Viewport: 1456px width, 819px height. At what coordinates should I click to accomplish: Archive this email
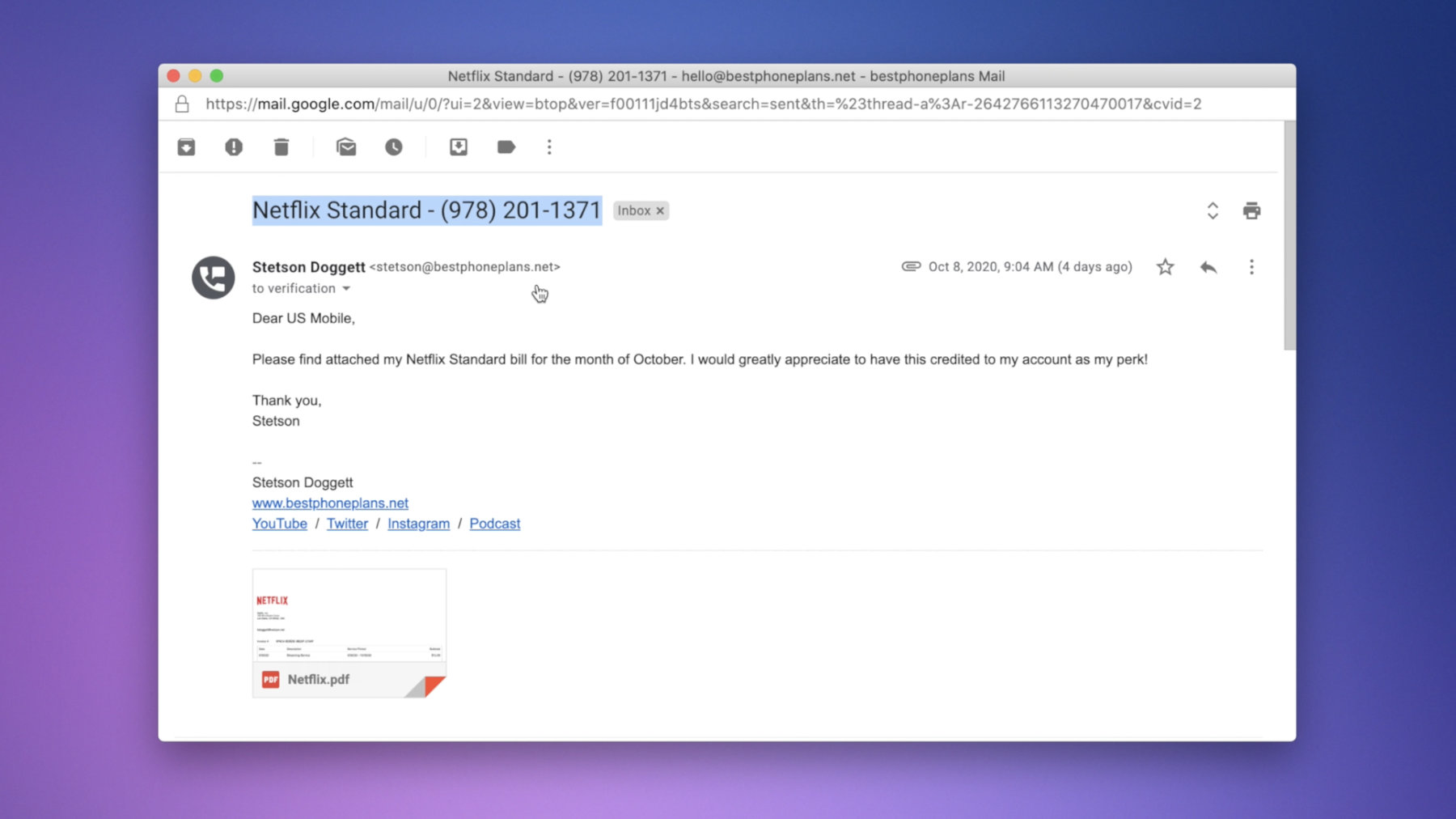point(185,146)
